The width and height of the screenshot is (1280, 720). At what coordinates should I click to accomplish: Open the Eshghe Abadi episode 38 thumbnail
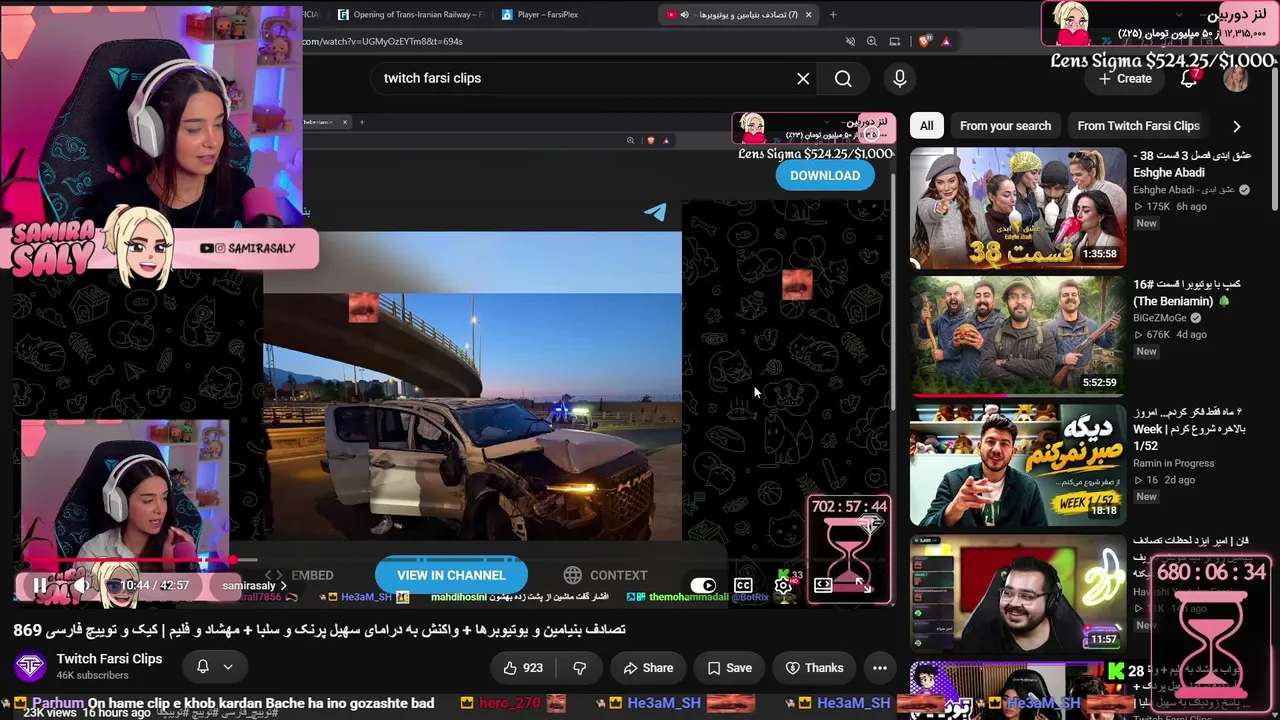(1017, 208)
